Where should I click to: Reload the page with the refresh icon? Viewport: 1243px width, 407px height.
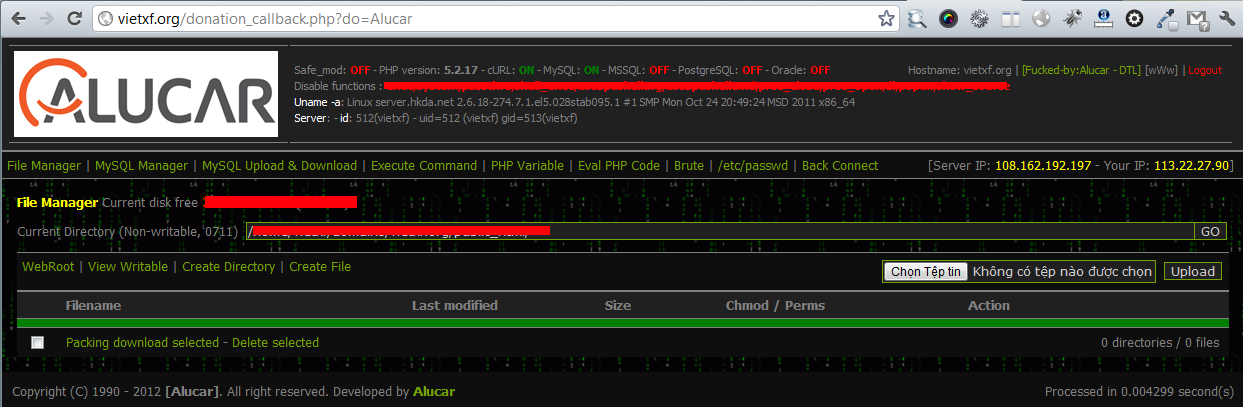coord(74,18)
